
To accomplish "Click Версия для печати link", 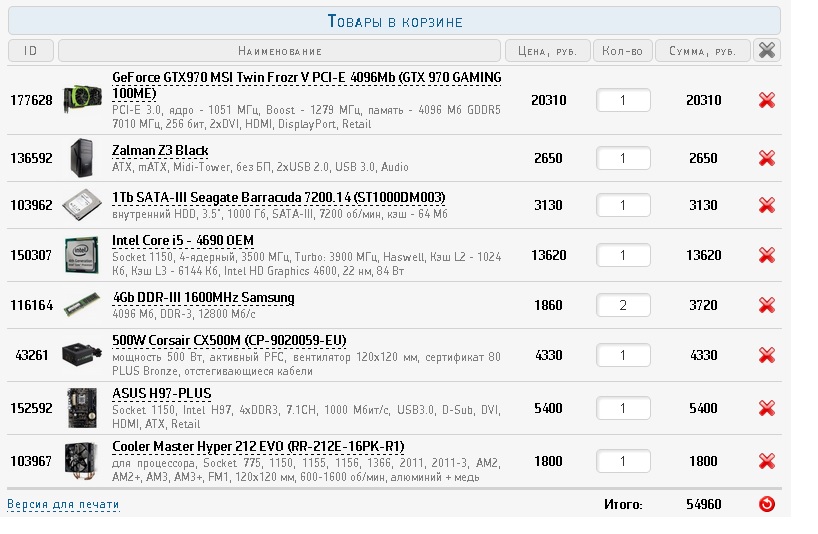I will (x=63, y=504).
